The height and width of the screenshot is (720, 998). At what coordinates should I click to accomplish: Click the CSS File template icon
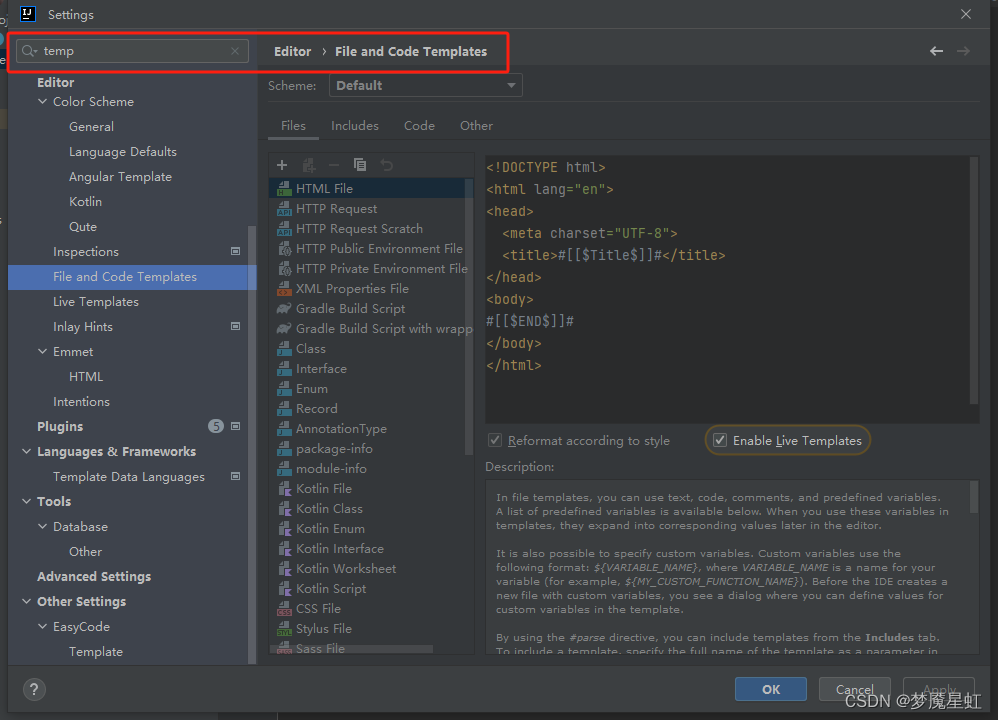pyautogui.click(x=284, y=609)
